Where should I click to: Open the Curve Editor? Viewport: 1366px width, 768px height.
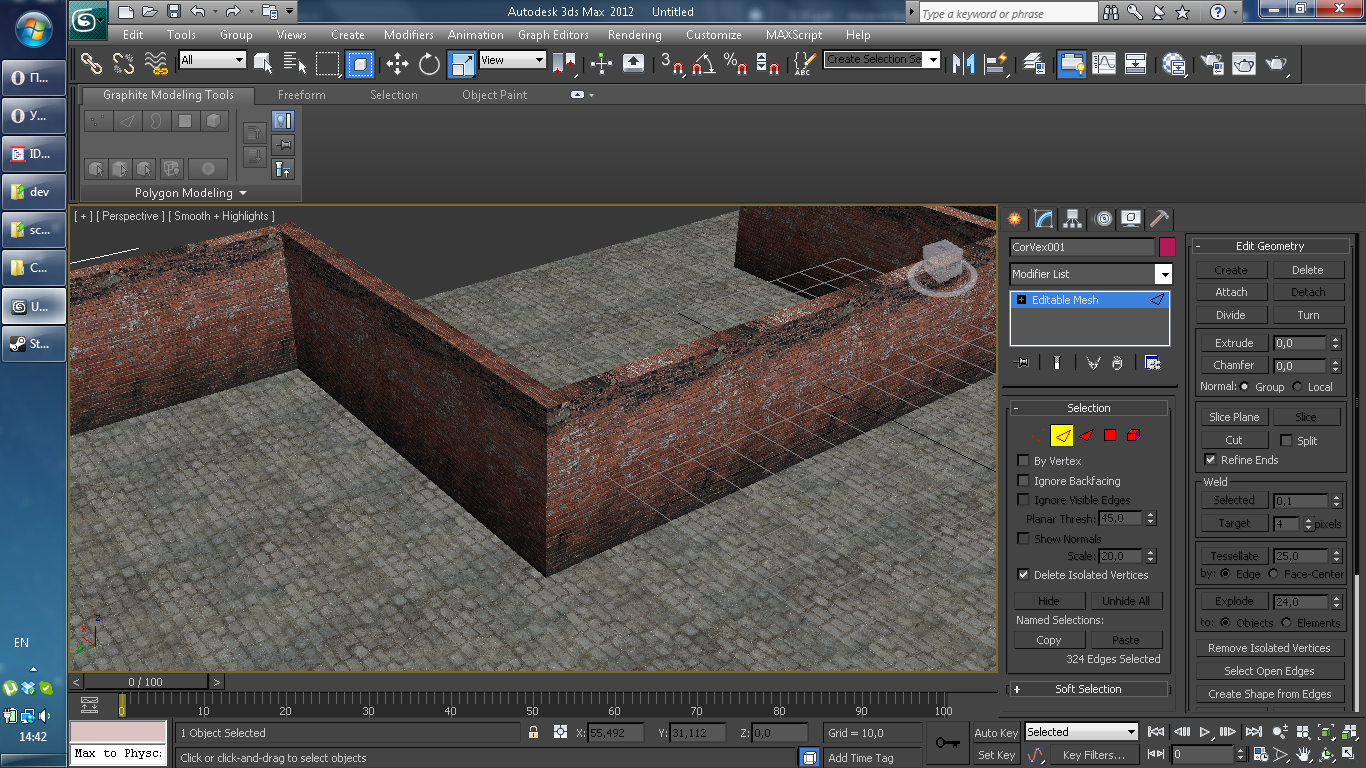1104,64
